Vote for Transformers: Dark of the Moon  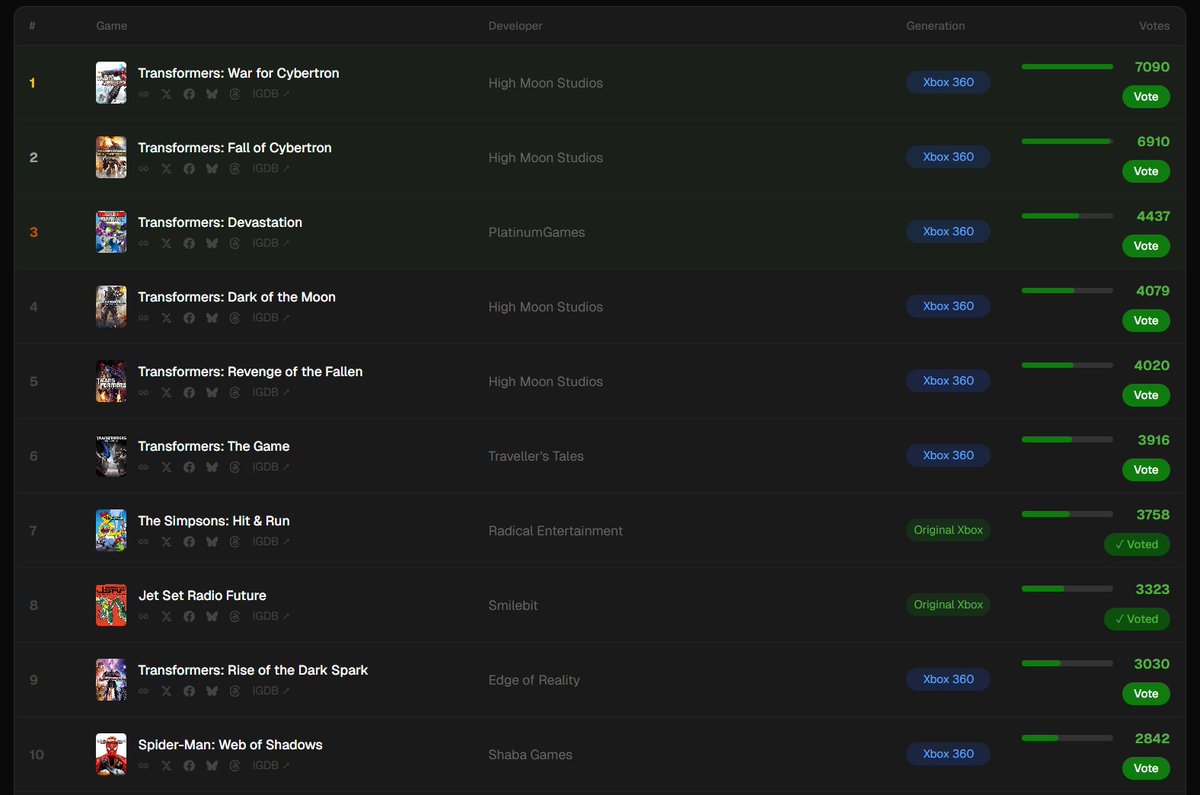tap(1146, 321)
